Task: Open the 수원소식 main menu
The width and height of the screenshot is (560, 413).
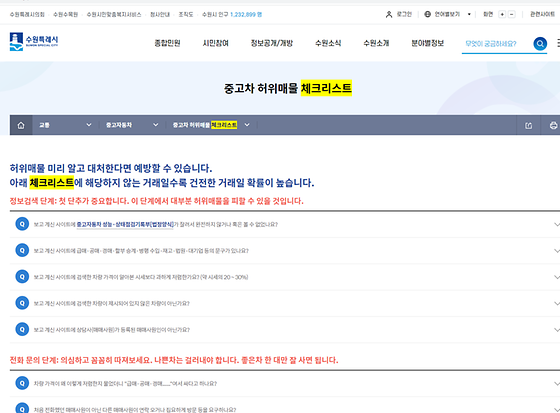Action: tap(328, 43)
